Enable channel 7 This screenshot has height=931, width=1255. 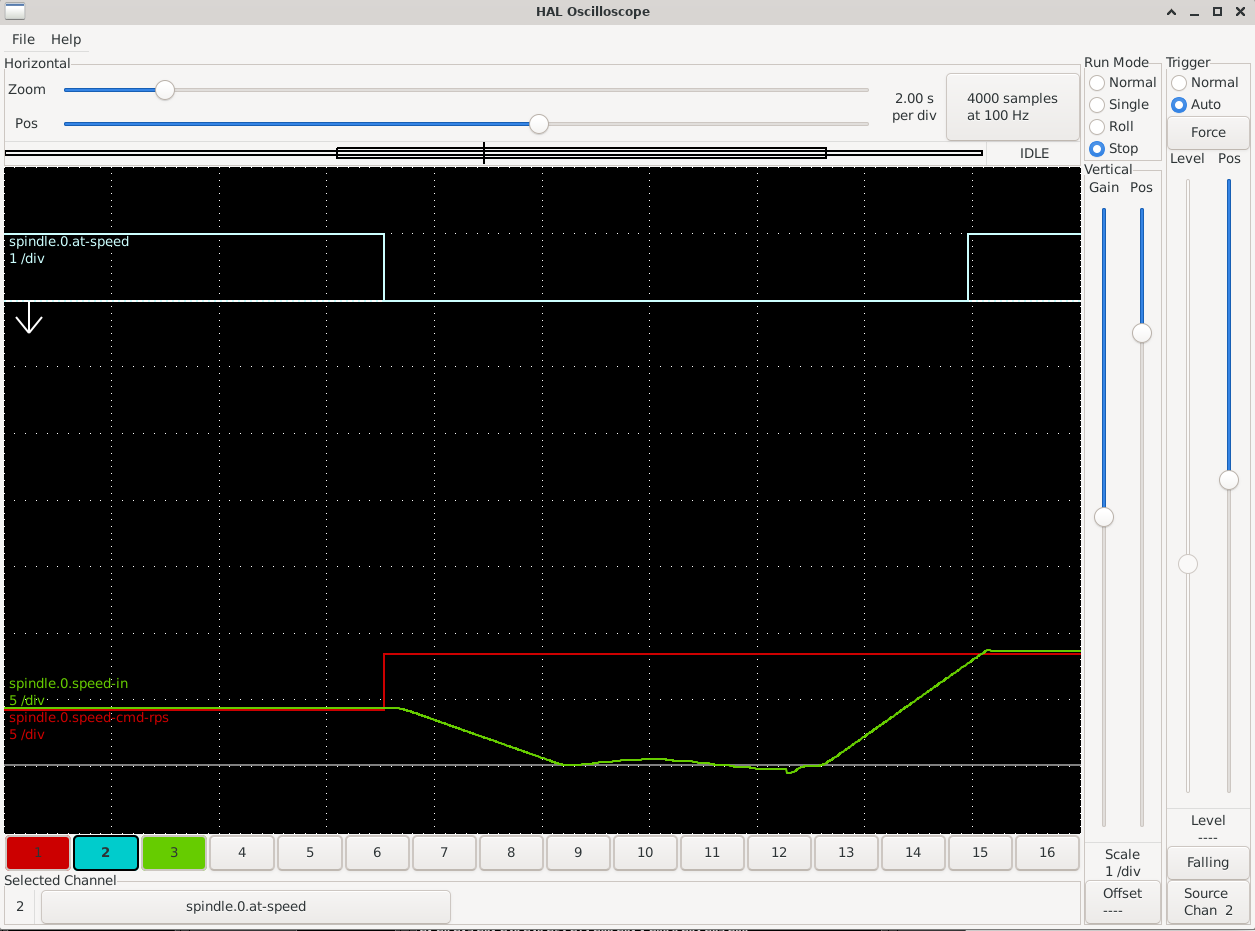pyautogui.click(x=444, y=853)
